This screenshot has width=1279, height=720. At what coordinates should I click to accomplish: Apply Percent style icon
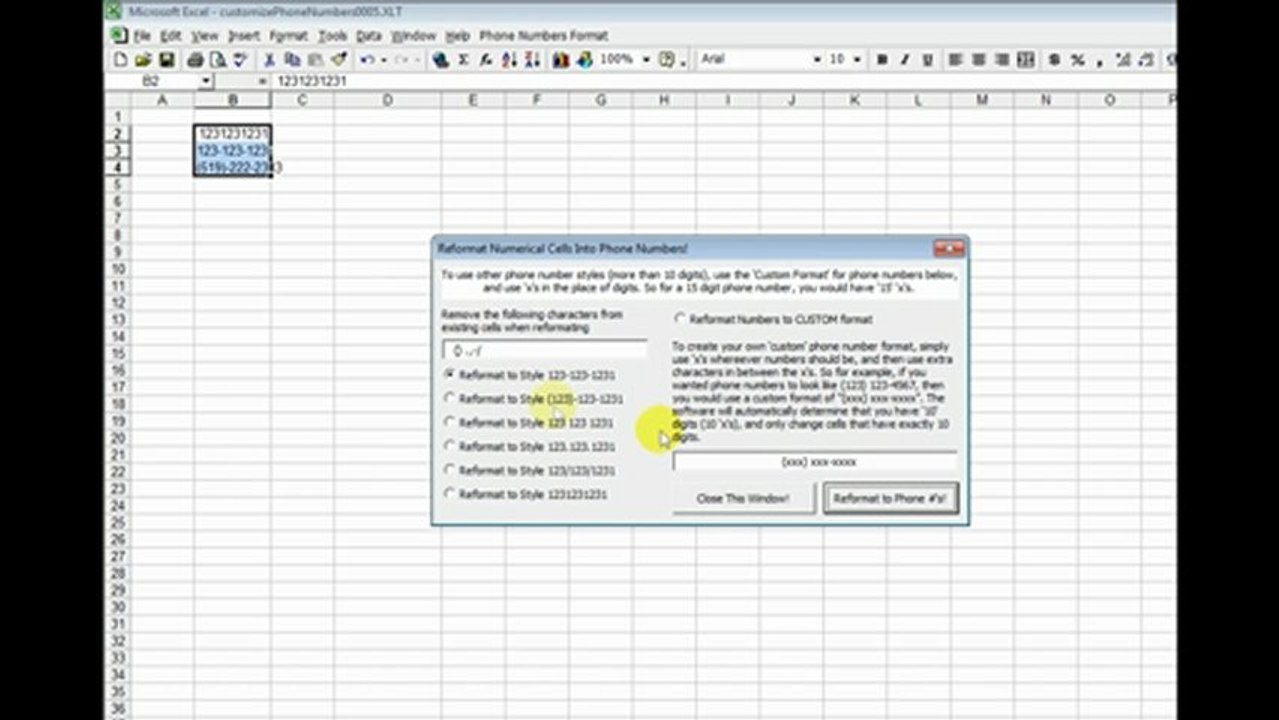1077,60
